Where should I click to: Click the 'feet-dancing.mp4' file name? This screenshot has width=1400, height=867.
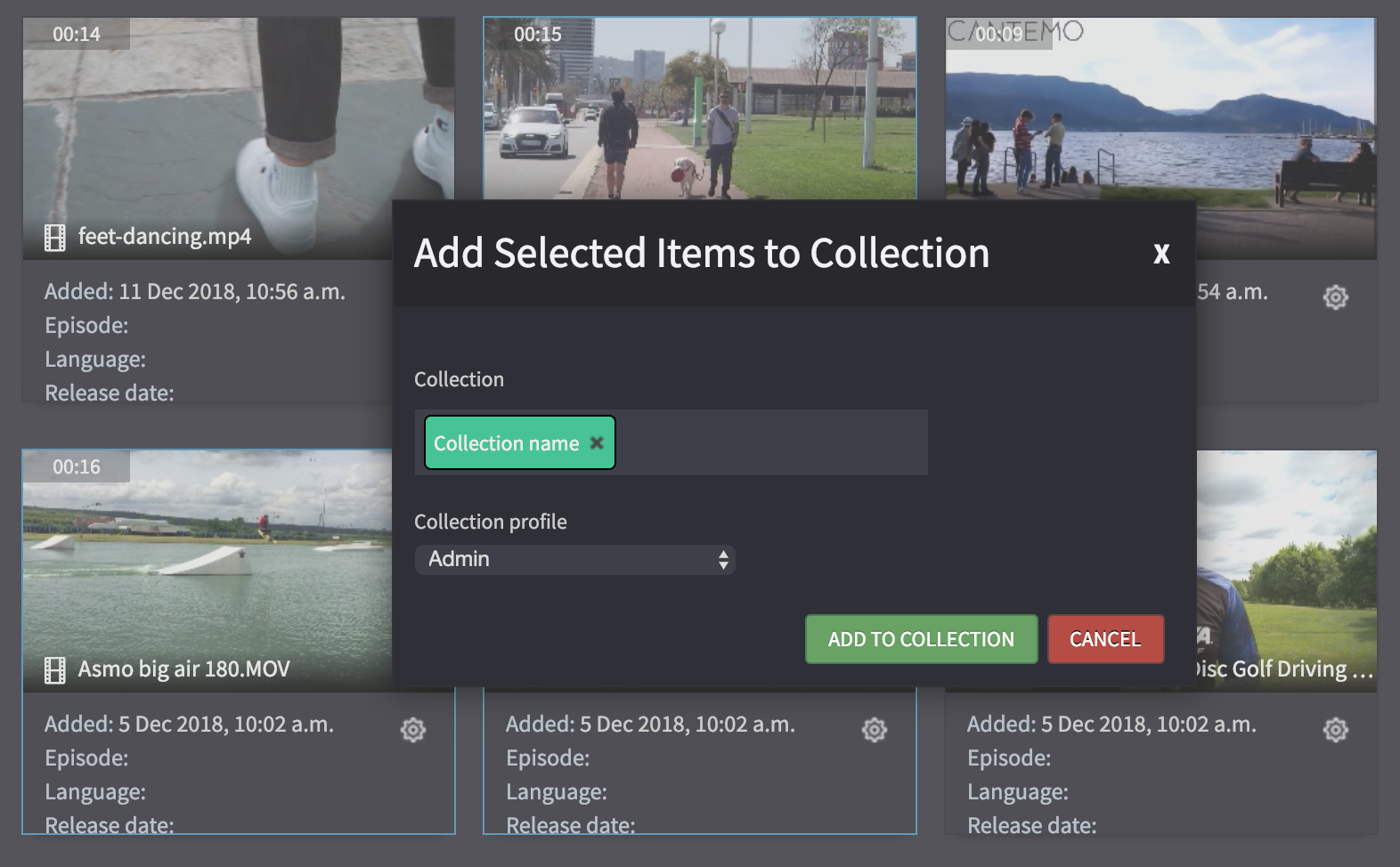tap(165, 237)
